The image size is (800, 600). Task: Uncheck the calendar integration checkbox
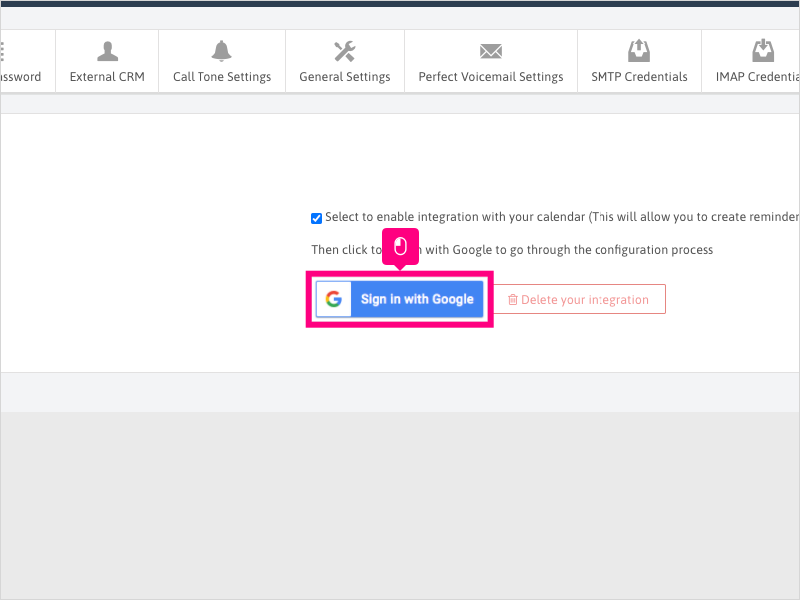tap(316, 218)
